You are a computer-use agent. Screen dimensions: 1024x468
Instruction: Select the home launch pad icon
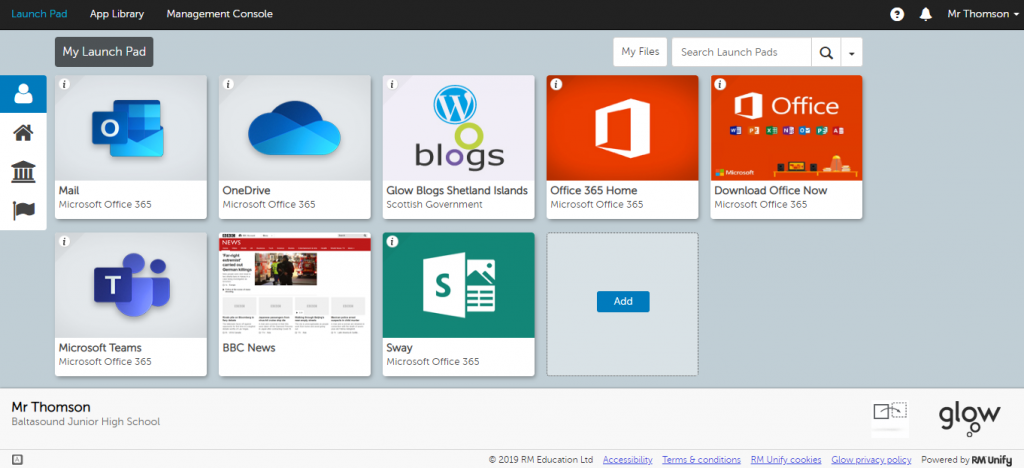[x=23, y=133]
